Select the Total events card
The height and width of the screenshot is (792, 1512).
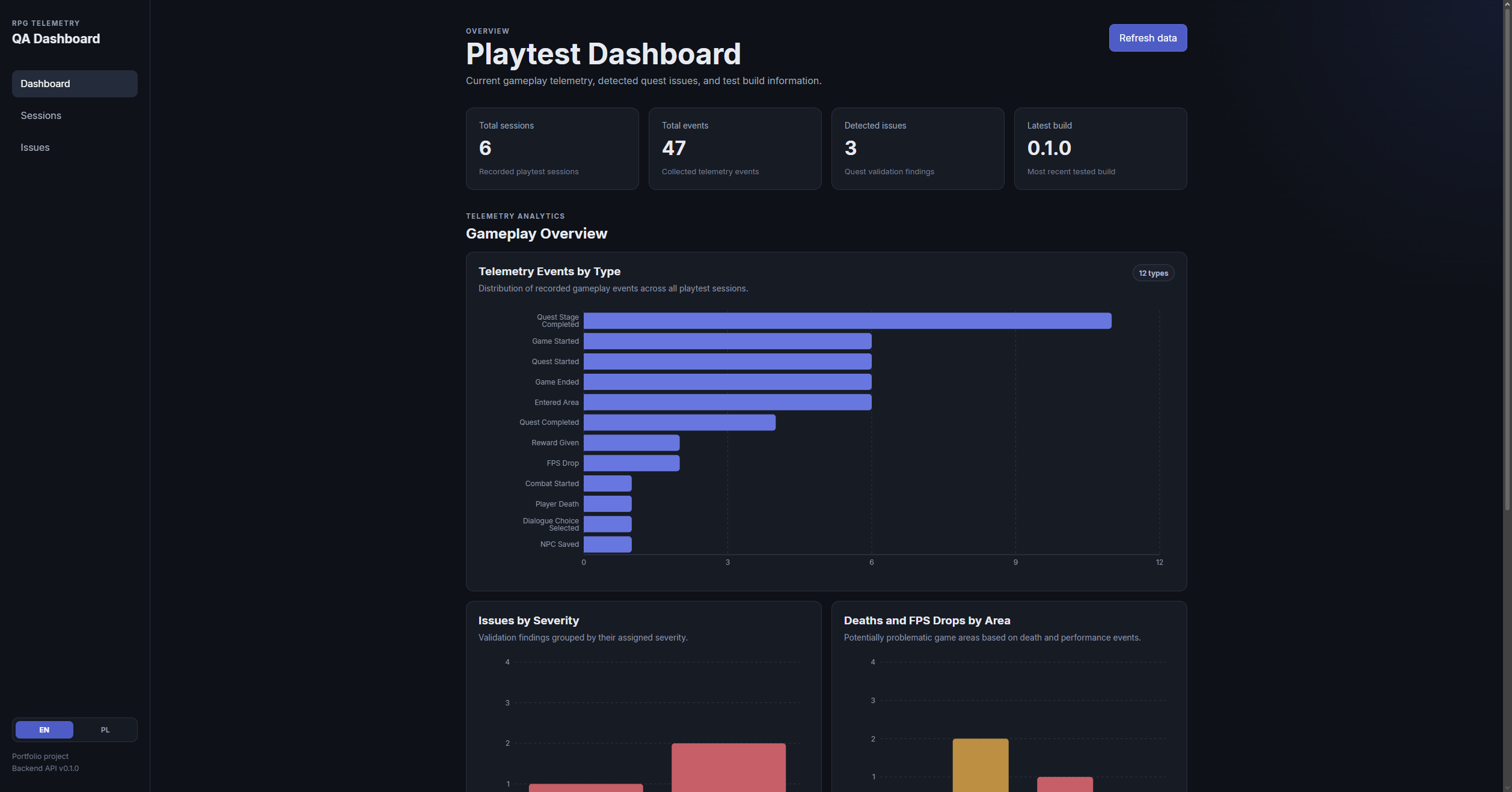(735, 148)
